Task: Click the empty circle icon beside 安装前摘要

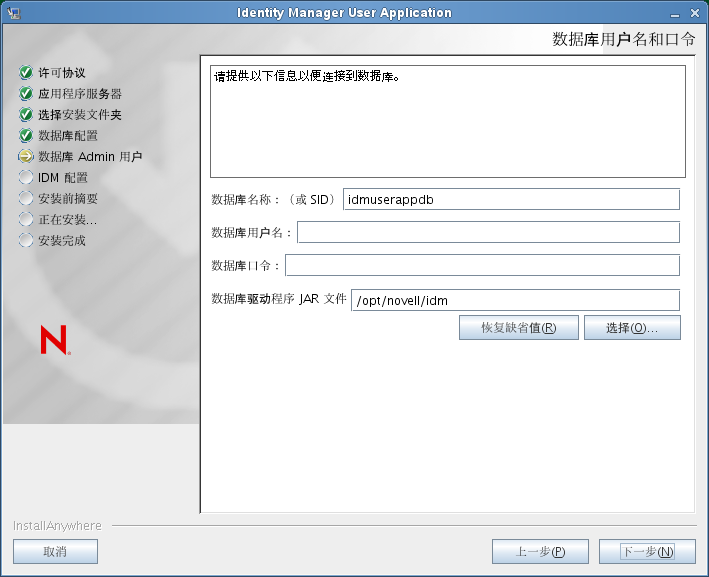Action: click(x=26, y=198)
